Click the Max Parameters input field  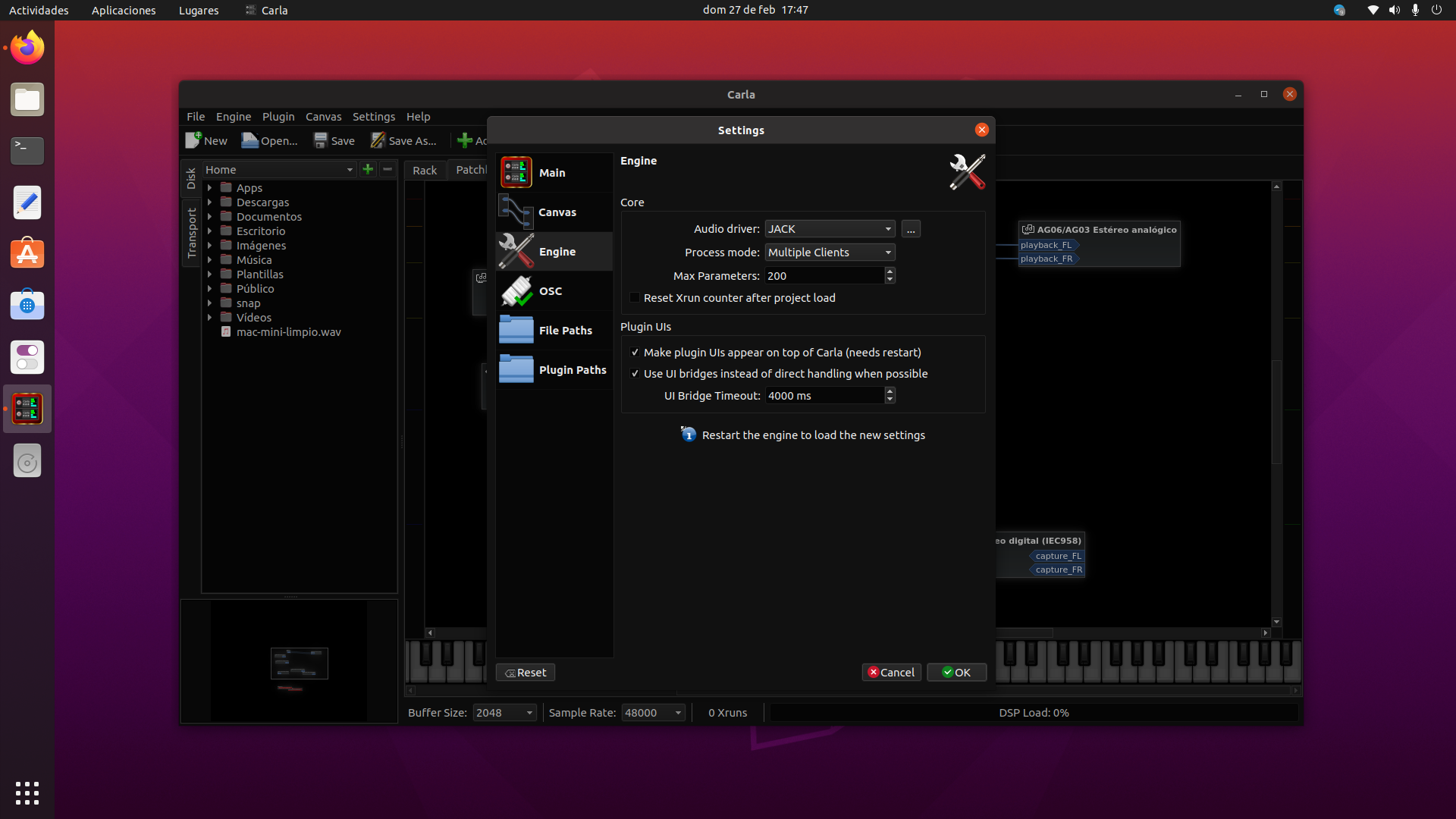click(824, 276)
